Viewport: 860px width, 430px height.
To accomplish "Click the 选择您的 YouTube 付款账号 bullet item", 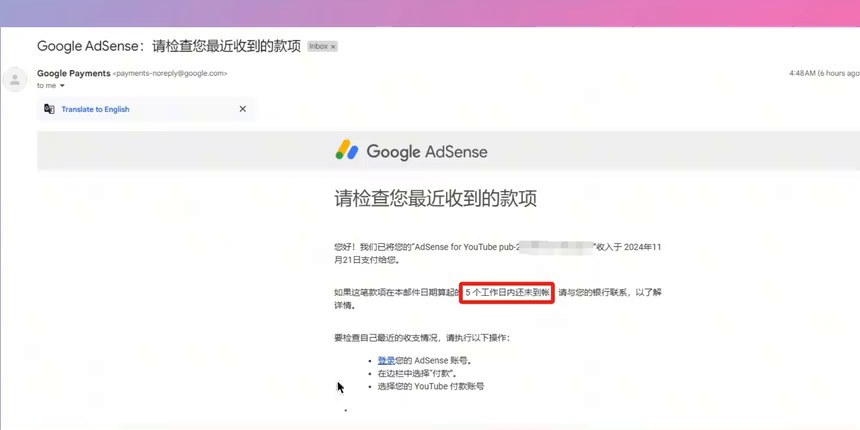I will pyautogui.click(x=431, y=386).
